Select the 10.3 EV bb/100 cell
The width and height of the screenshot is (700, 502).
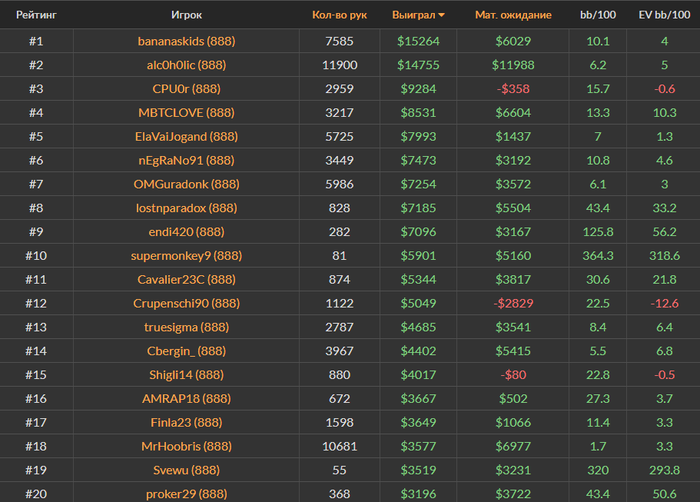coord(664,113)
